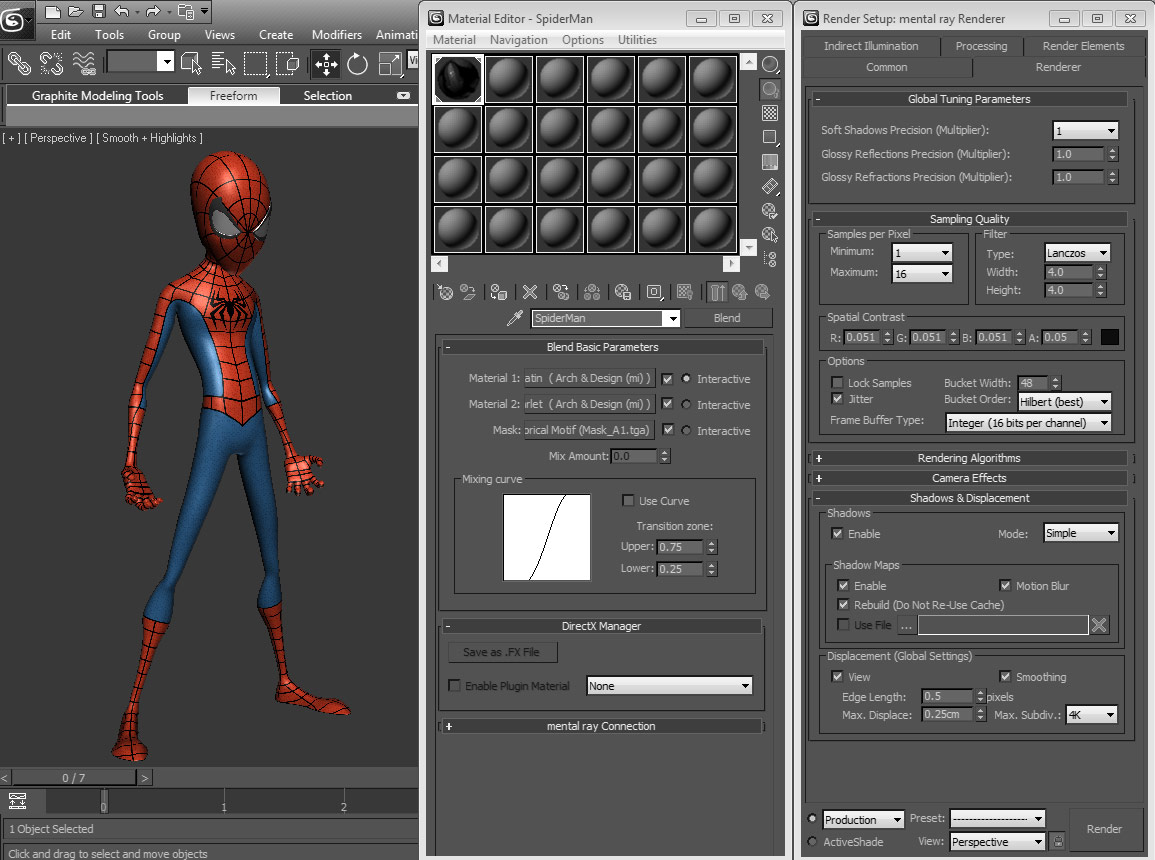Open the Modifiers menu
The height and width of the screenshot is (860, 1155).
pyautogui.click(x=336, y=34)
